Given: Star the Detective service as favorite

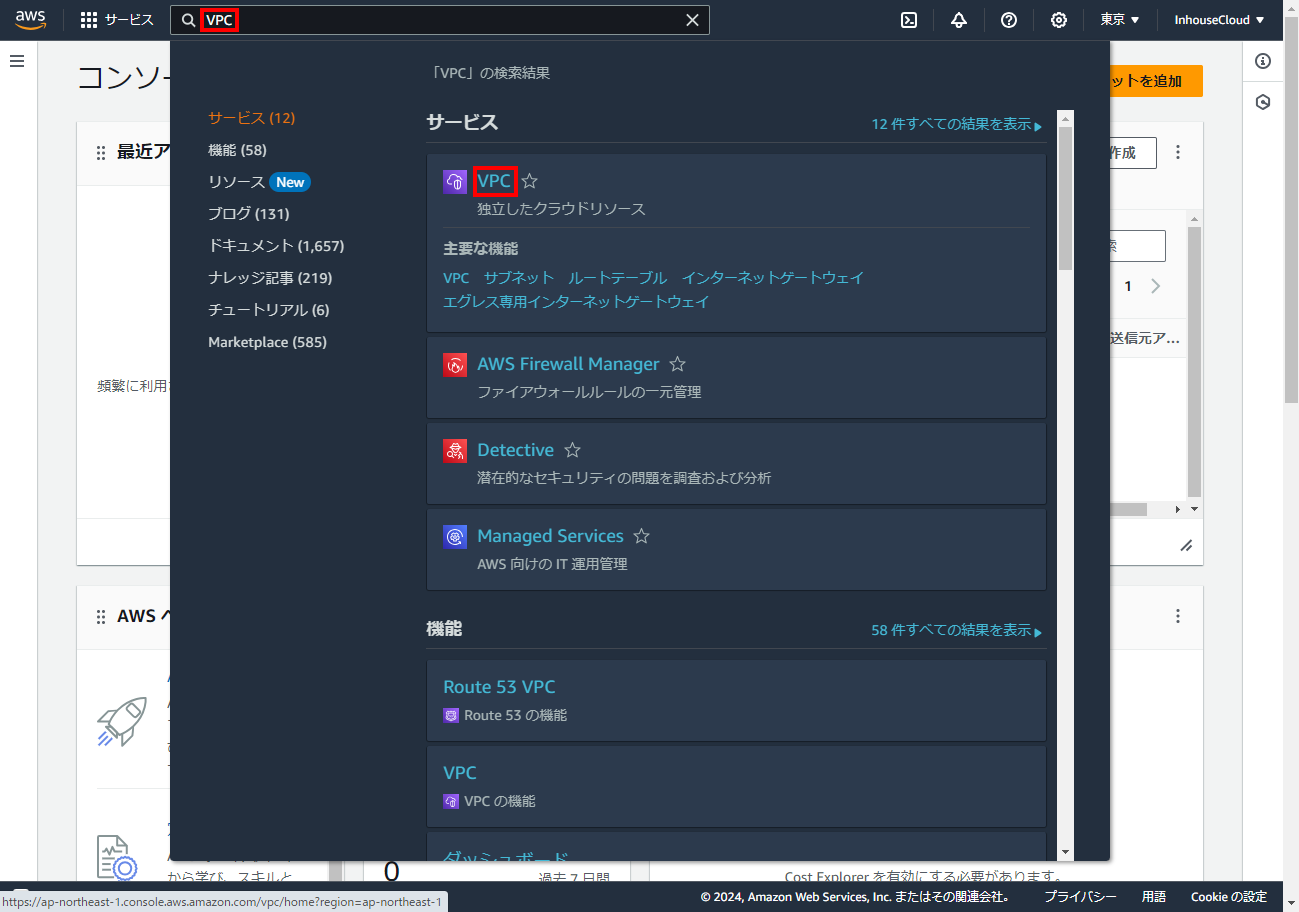Looking at the screenshot, I should [572, 450].
